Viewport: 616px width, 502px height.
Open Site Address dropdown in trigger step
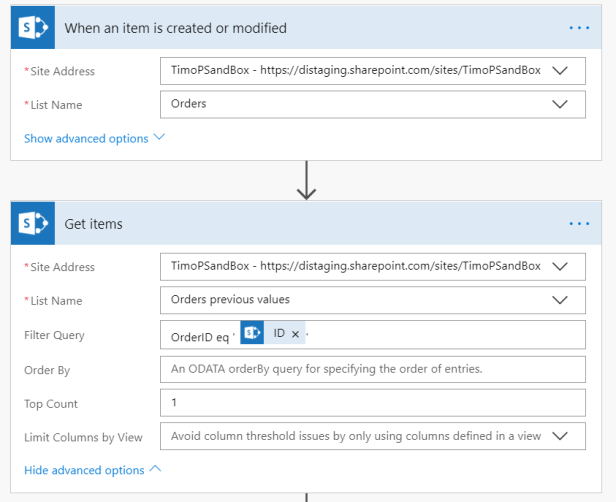(x=560, y=71)
